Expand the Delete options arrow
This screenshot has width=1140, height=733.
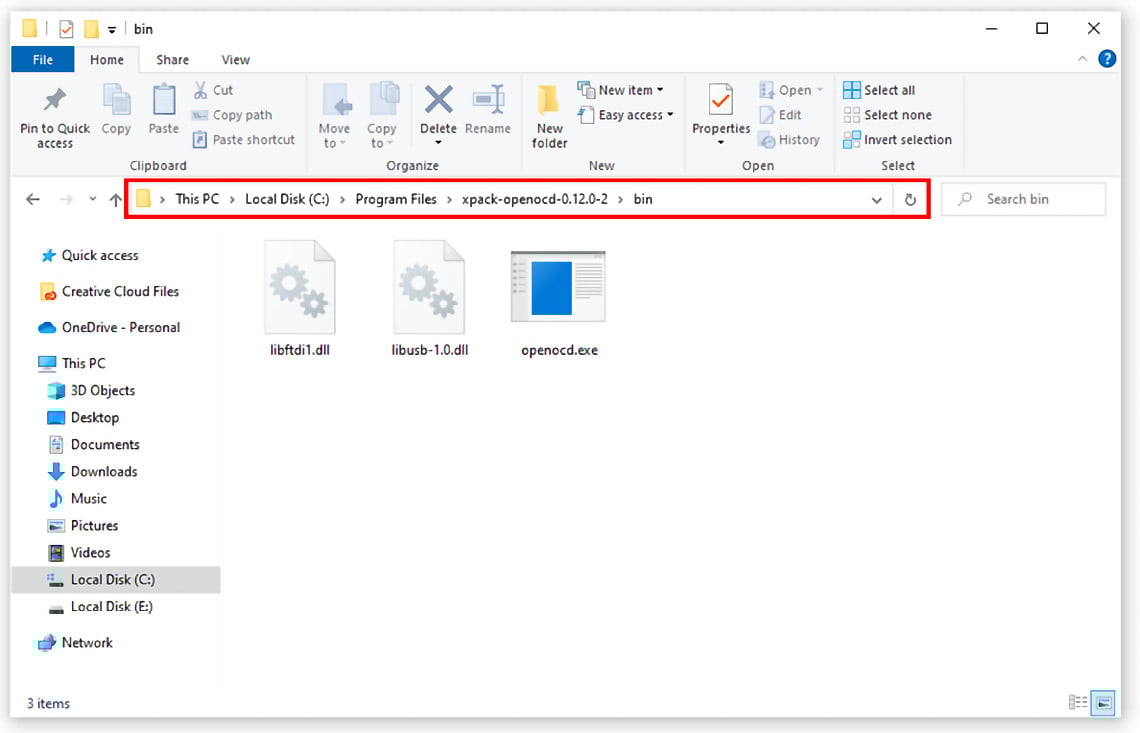438,143
